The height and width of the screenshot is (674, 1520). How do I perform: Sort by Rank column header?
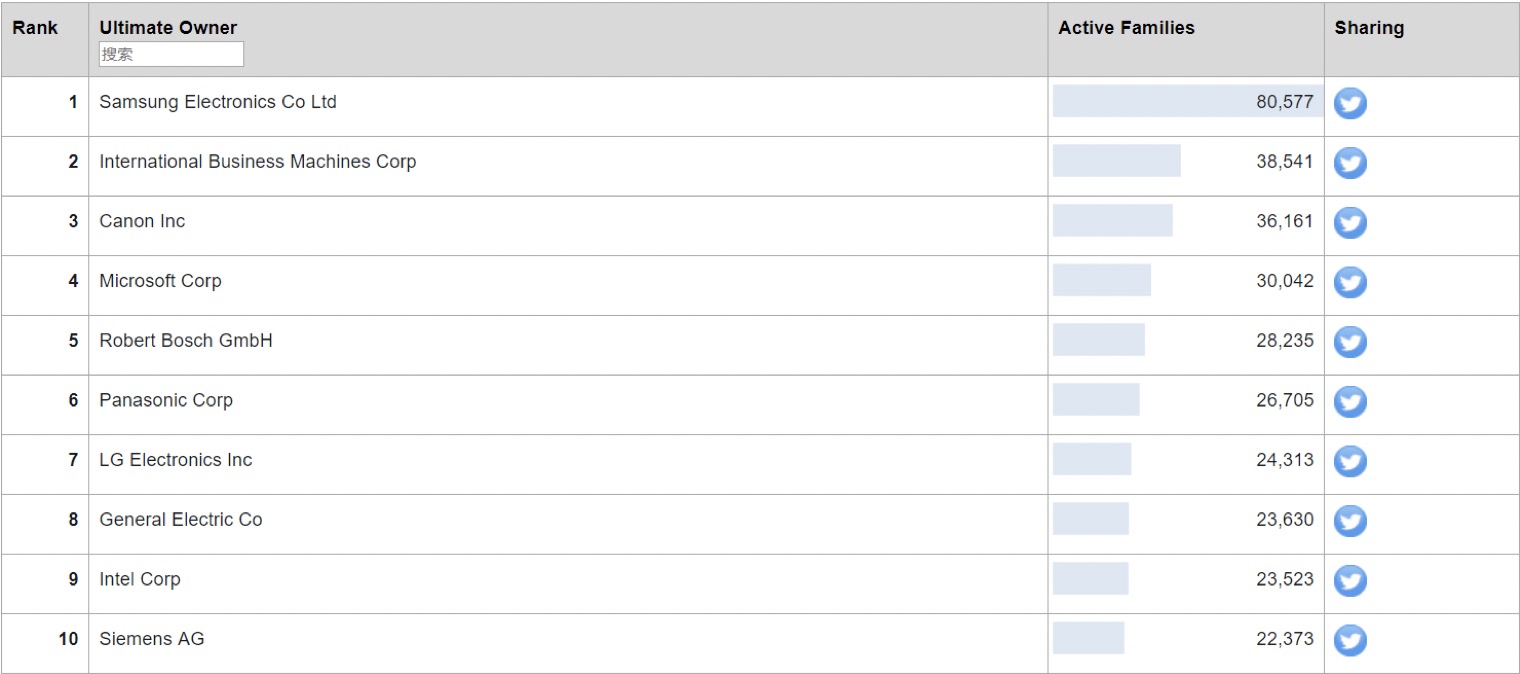pyautogui.click(x=35, y=28)
